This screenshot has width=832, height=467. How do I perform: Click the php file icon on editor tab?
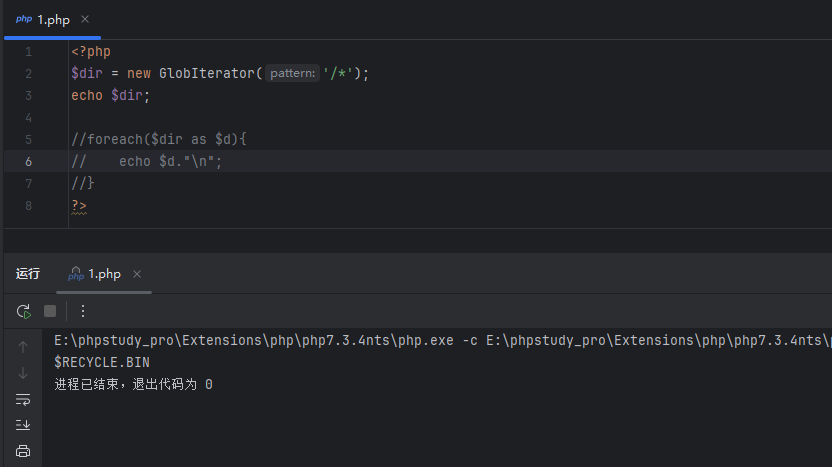click(23, 20)
